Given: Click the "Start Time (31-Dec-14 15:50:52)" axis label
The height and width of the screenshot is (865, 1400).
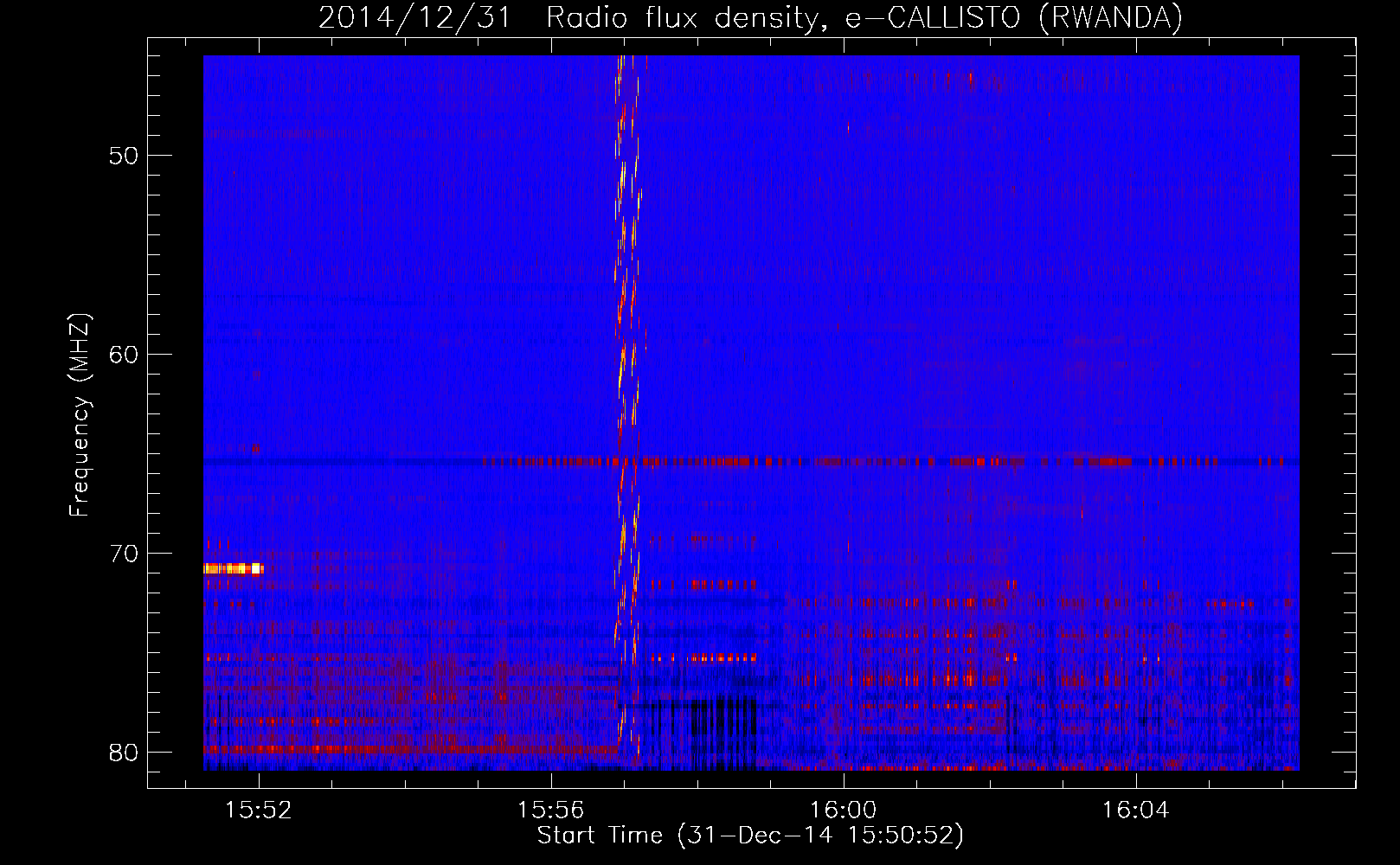Looking at the screenshot, I should pos(750,835).
